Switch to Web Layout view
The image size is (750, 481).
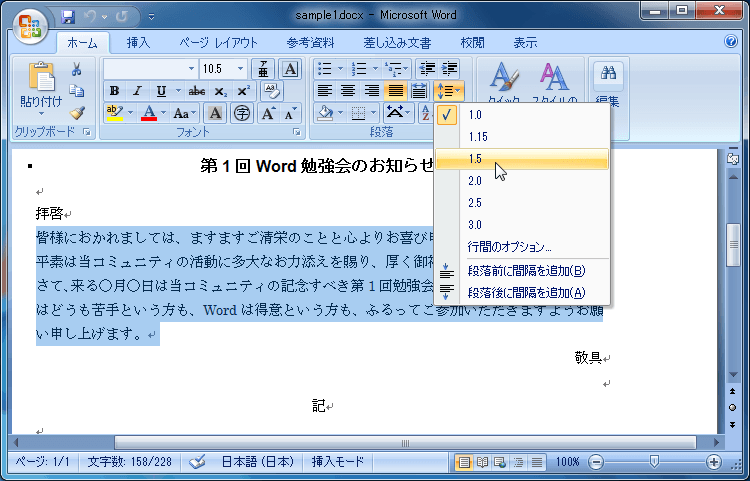500,462
